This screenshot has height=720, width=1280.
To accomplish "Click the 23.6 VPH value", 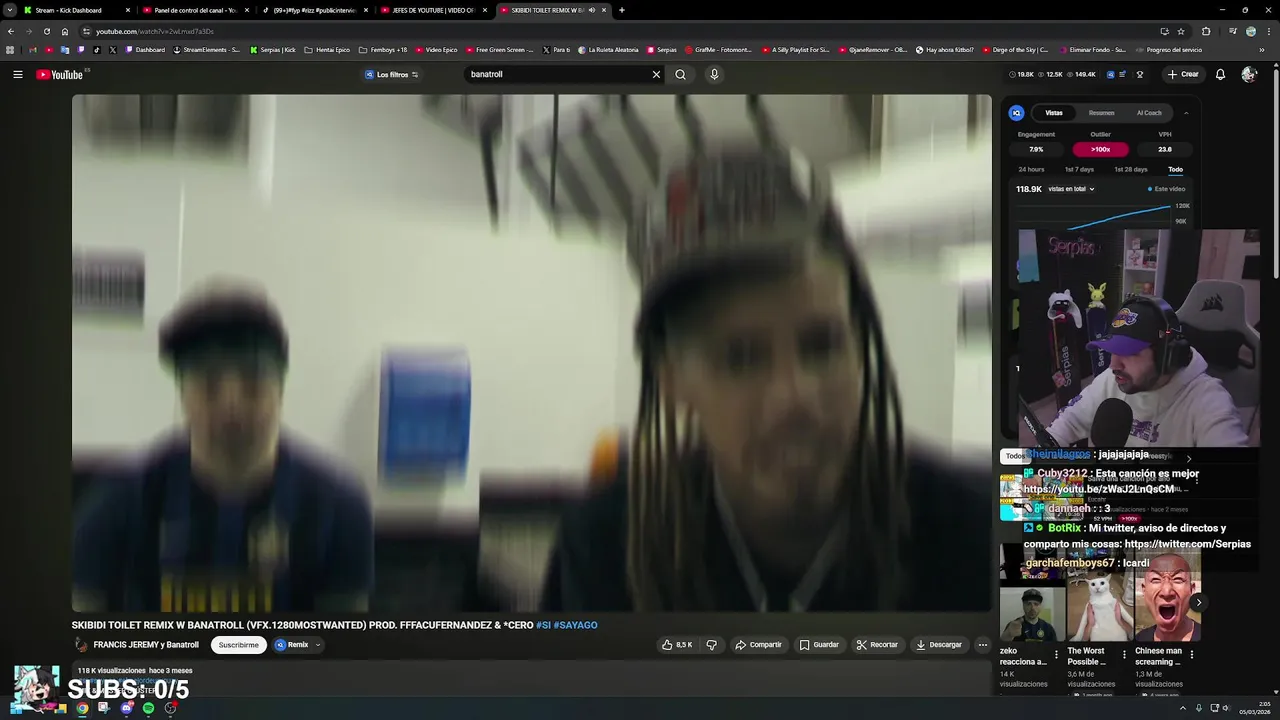I will click(1165, 149).
